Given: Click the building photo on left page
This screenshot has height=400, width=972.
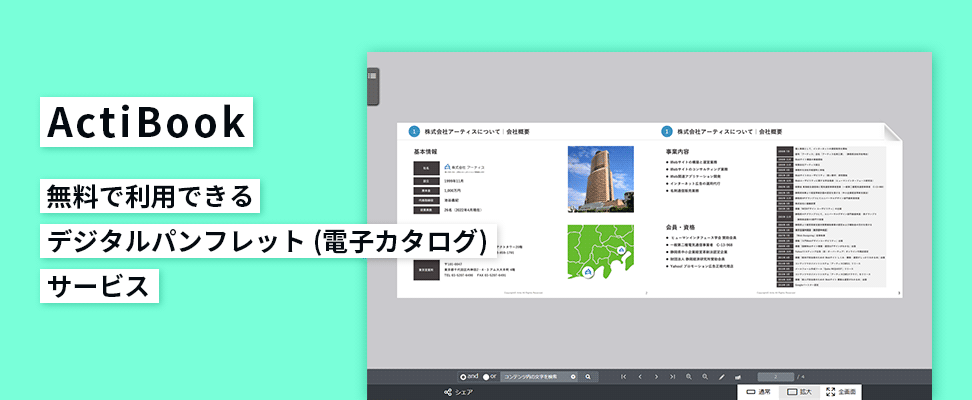Looking at the screenshot, I should [x=601, y=179].
